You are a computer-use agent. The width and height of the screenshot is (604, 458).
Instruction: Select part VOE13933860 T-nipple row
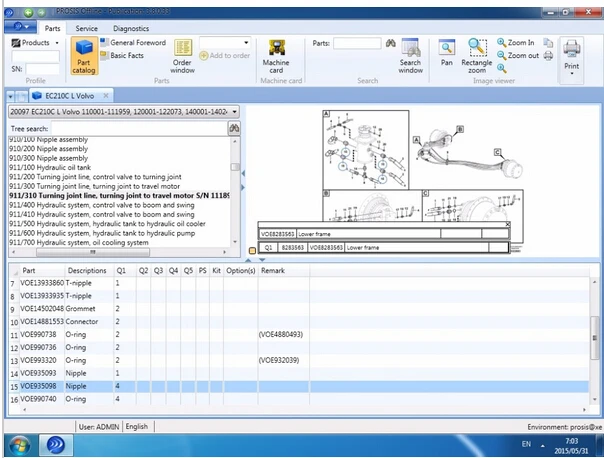tap(299, 283)
